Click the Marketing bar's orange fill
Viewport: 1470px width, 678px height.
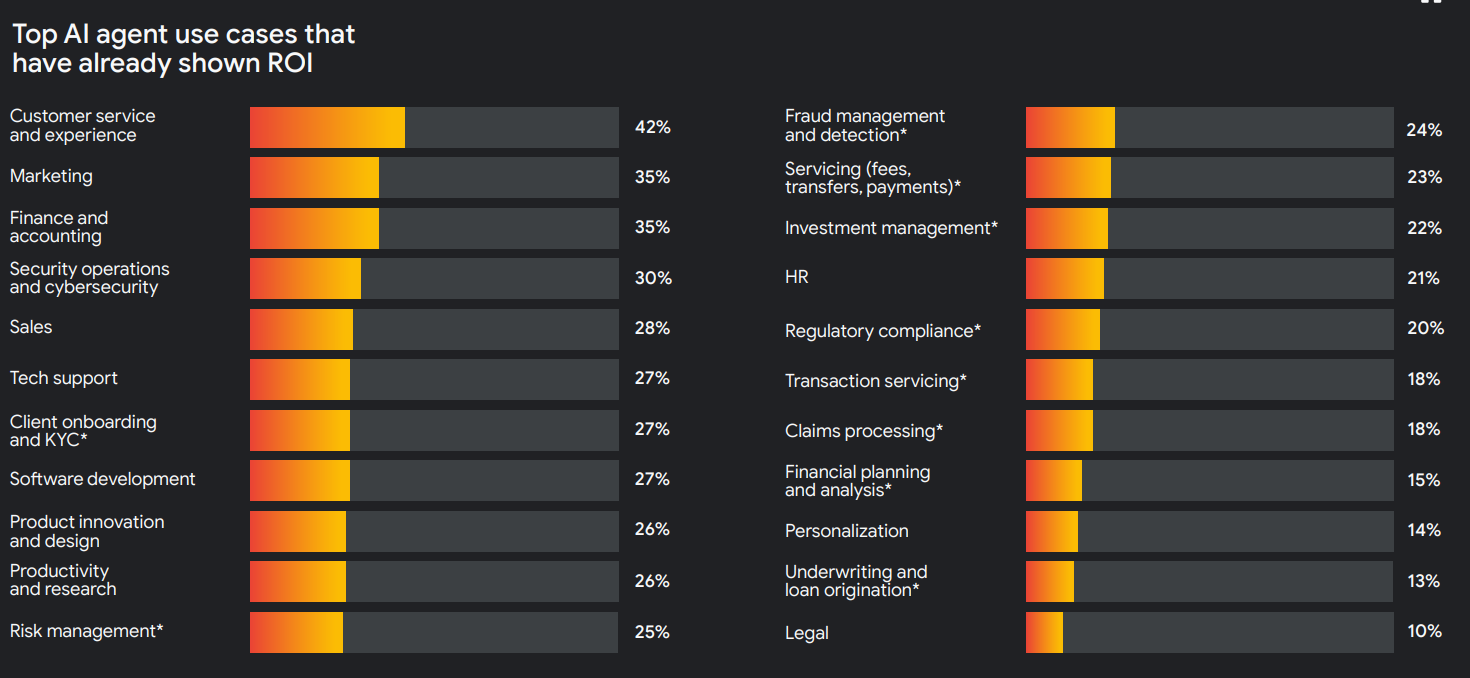(314, 177)
